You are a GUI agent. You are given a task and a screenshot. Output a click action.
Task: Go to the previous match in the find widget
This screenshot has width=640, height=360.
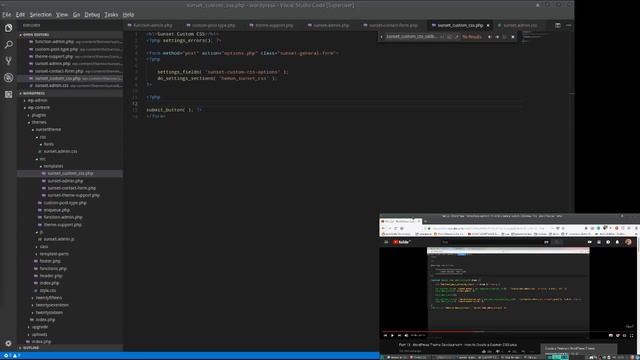[x=489, y=37]
